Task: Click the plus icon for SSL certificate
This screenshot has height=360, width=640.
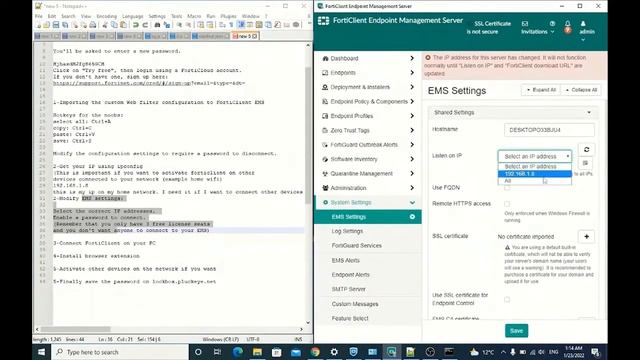Action: pos(587,236)
